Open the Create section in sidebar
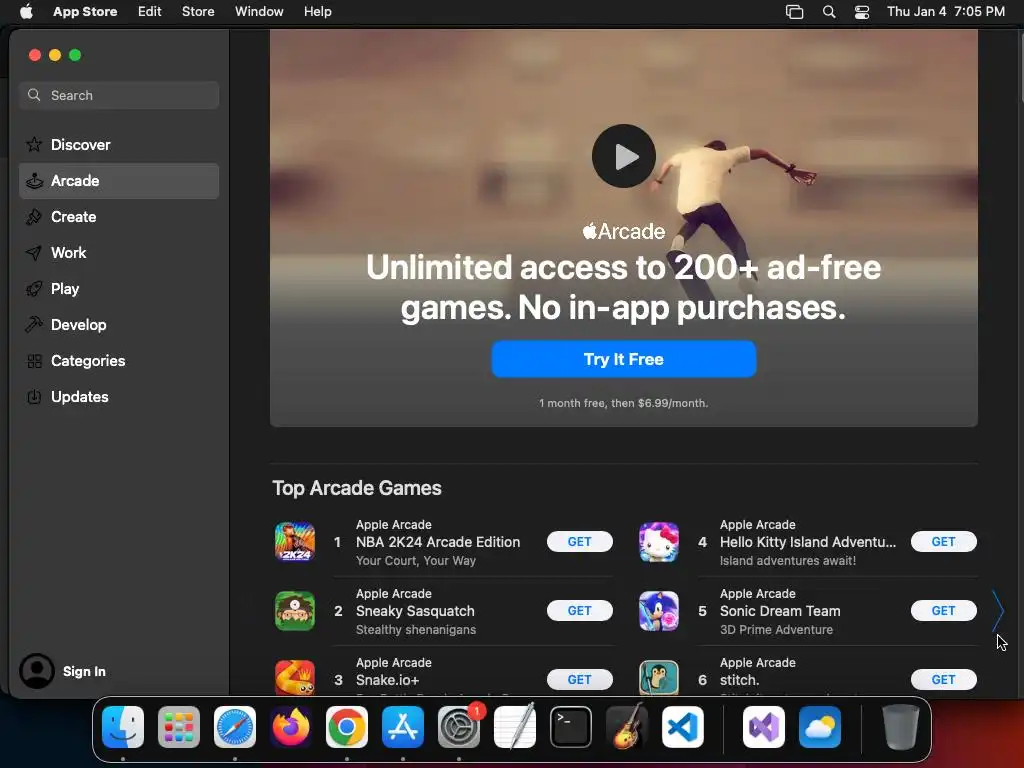This screenshot has width=1024, height=768. tap(119, 217)
